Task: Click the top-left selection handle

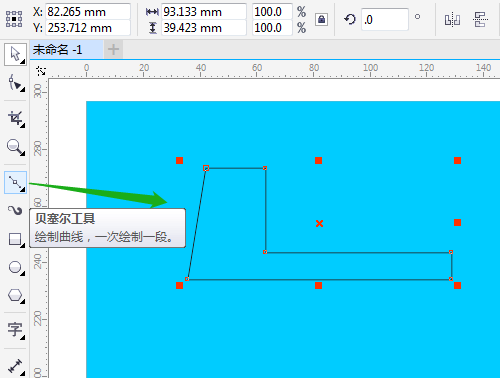Action: 179,161
